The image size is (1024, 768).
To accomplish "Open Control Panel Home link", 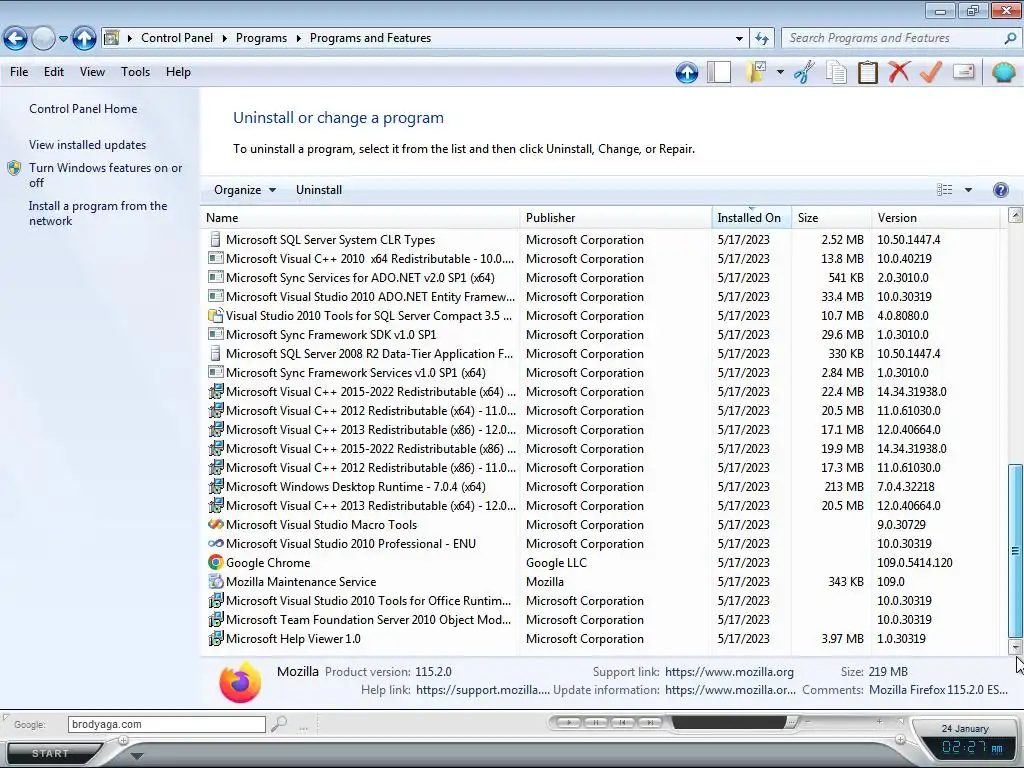I will (83, 109).
